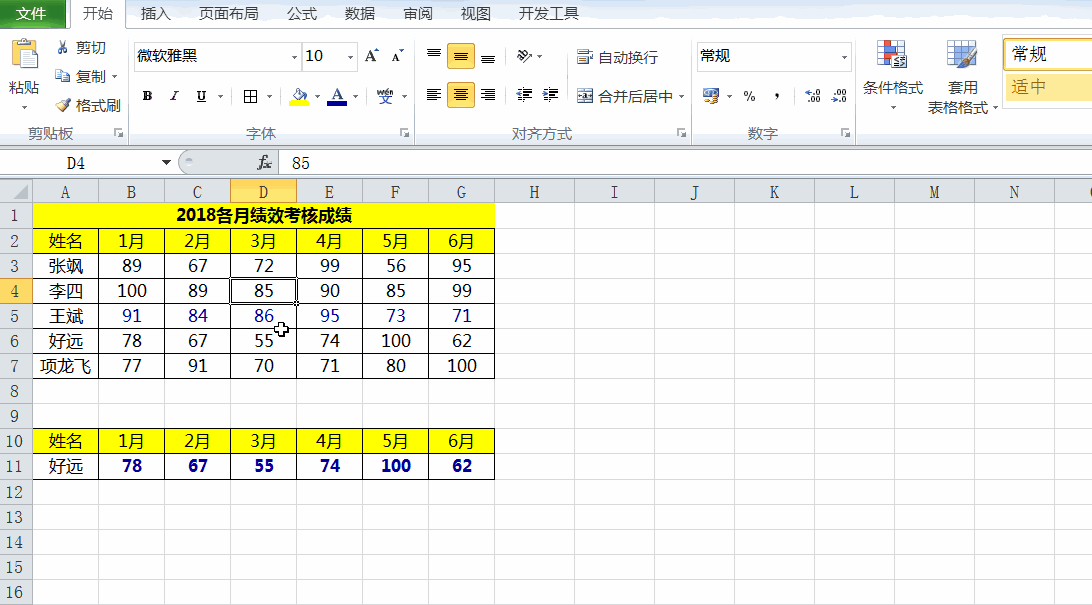Open the Number dialog launcher (数字)

845,133
